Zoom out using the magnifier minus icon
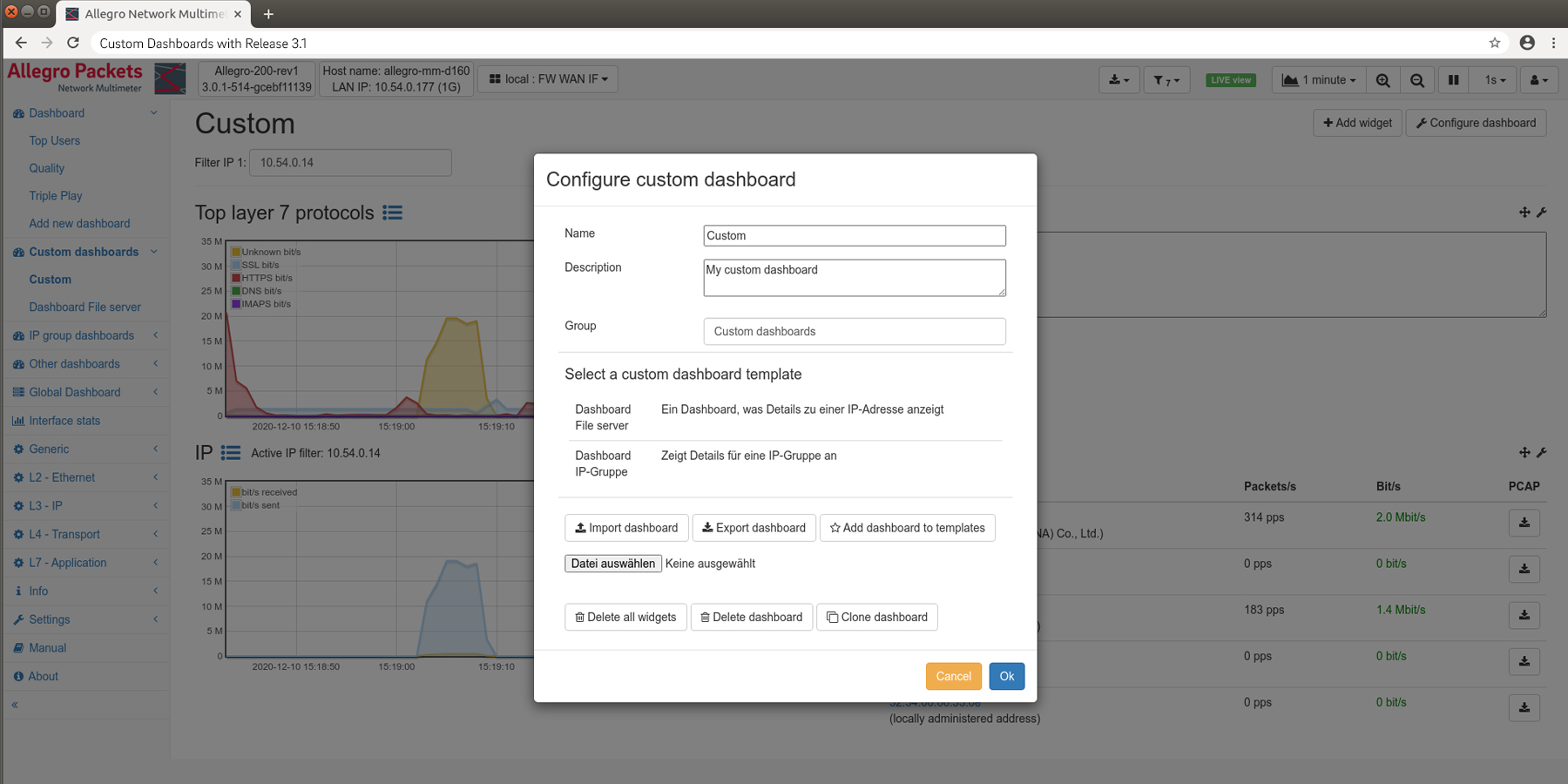1568x784 pixels. (x=1417, y=79)
